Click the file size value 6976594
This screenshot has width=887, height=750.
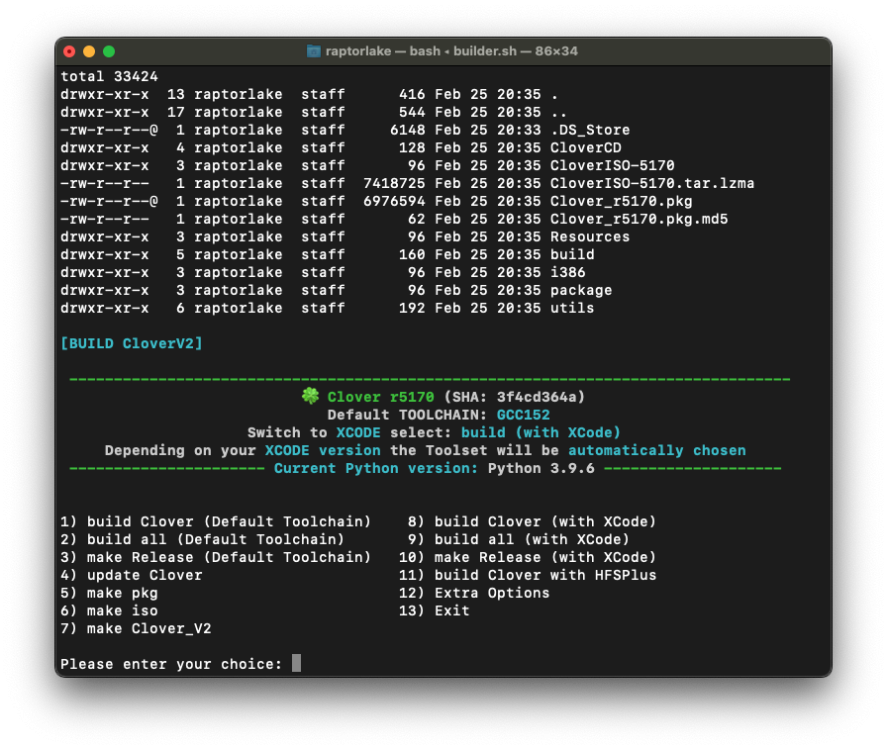pyautogui.click(x=394, y=201)
